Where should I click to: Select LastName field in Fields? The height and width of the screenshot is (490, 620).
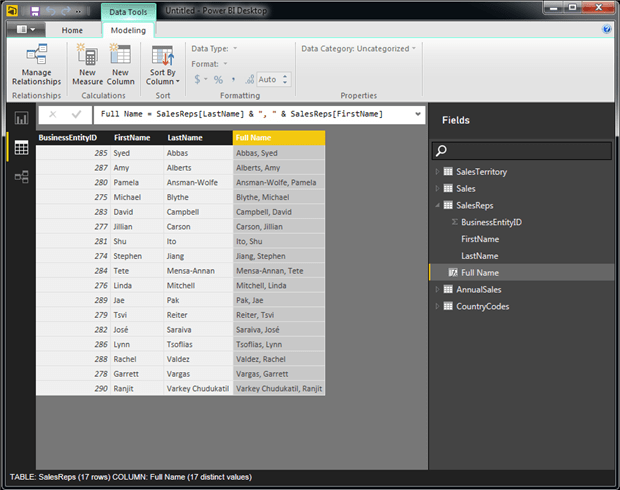479,256
